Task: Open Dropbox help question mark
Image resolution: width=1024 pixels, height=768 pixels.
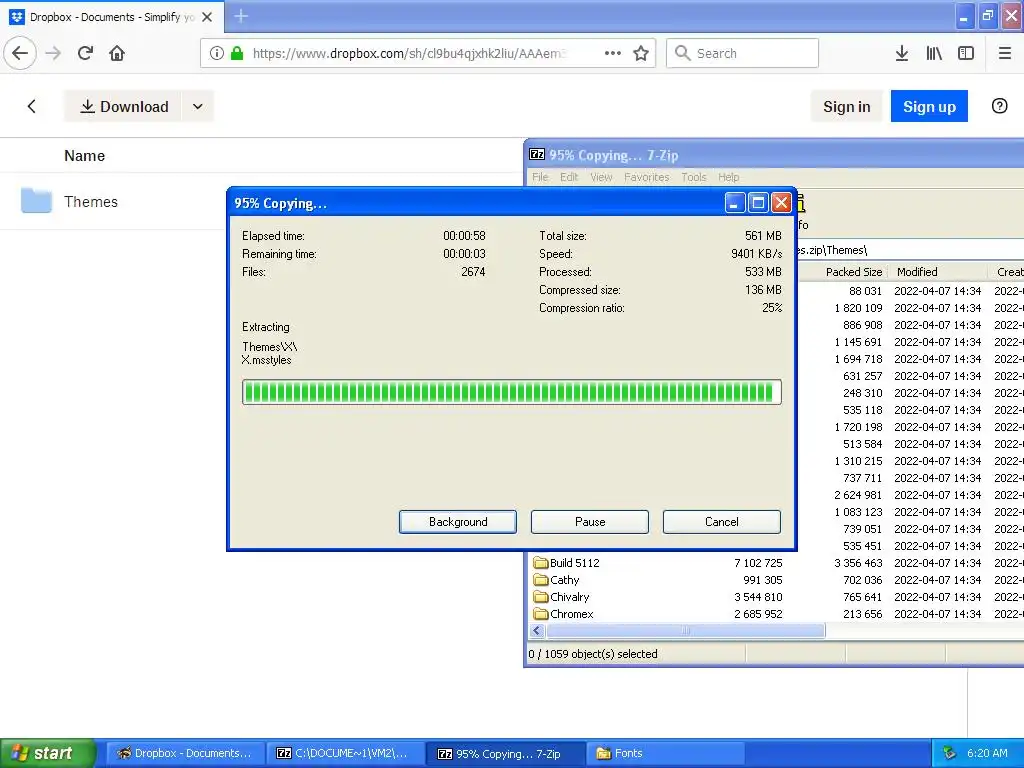Action: point(999,106)
